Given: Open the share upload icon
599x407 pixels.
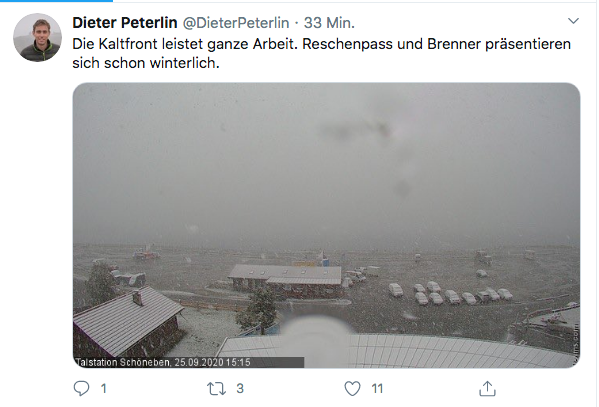Looking at the screenshot, I should coord(487,388).
